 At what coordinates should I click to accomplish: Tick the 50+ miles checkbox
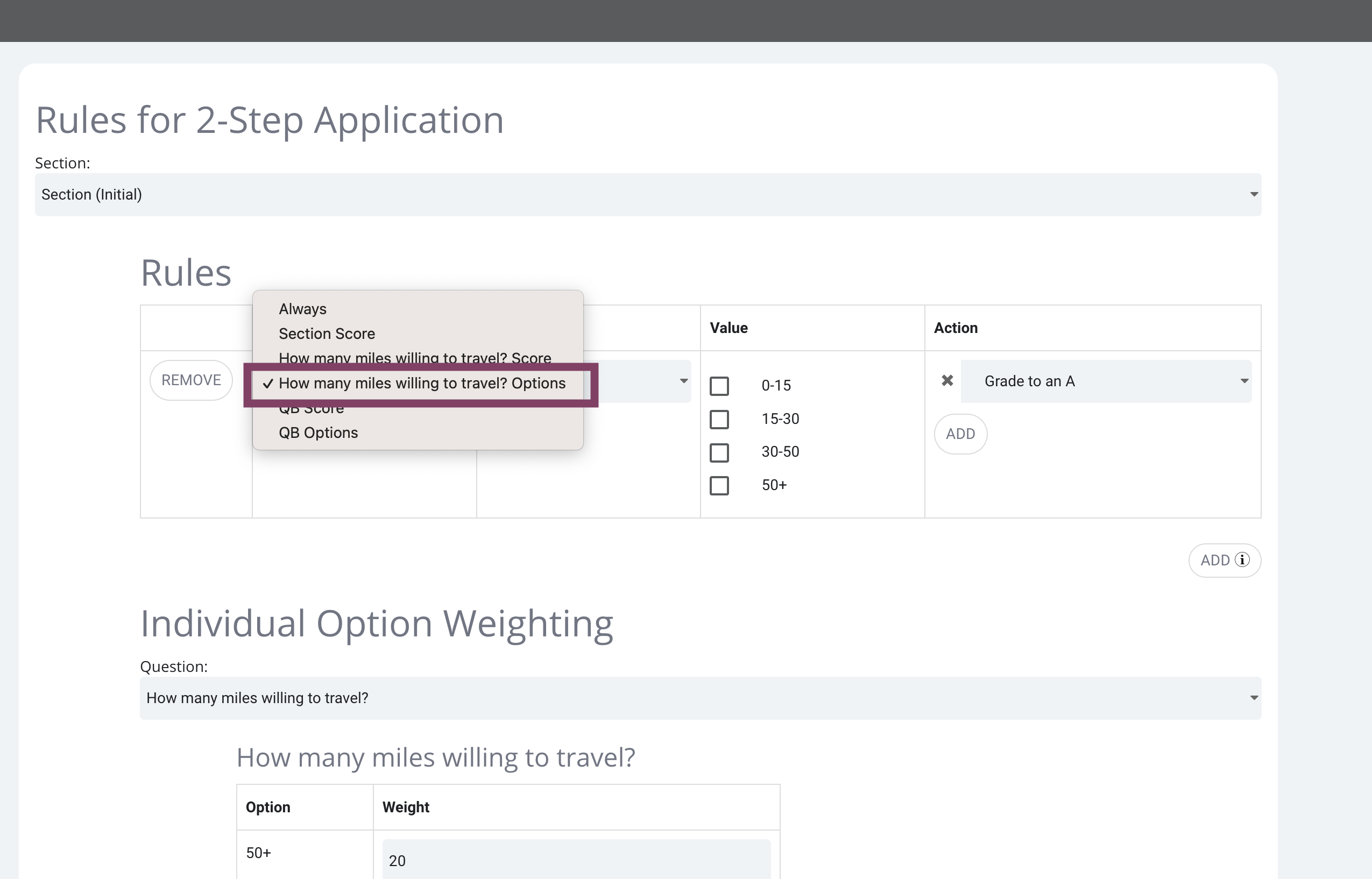pos(719,485)
